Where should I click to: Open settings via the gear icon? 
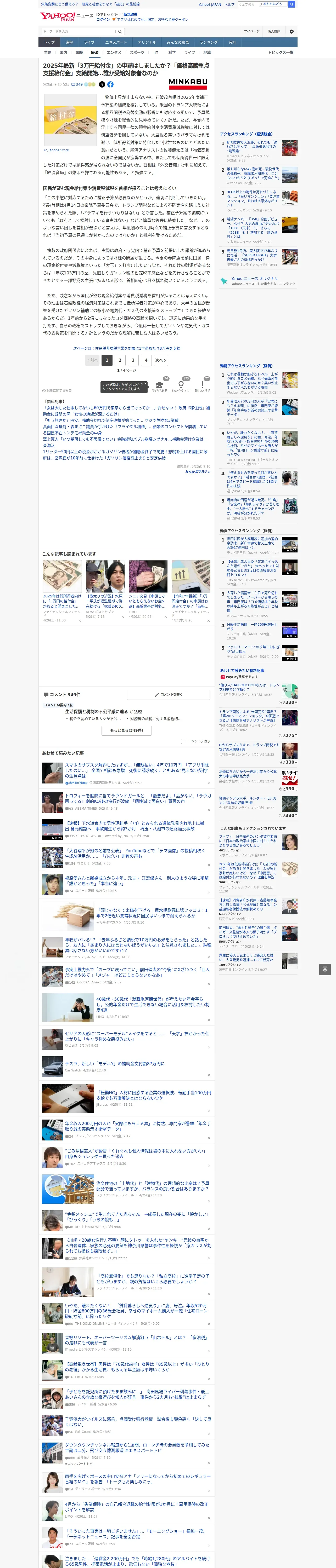(292, 32)
